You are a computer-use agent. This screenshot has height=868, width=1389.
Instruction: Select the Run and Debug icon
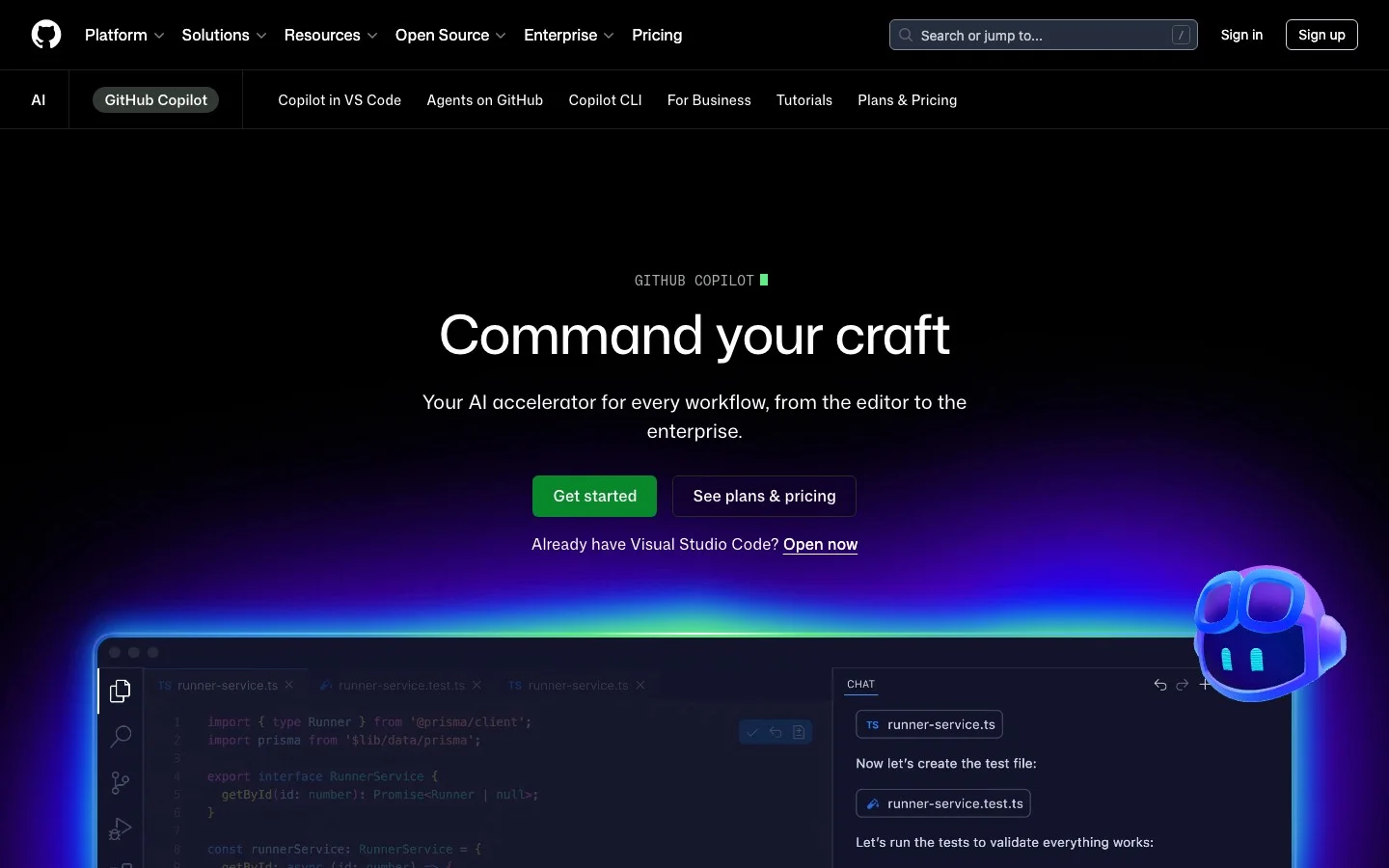121,828
